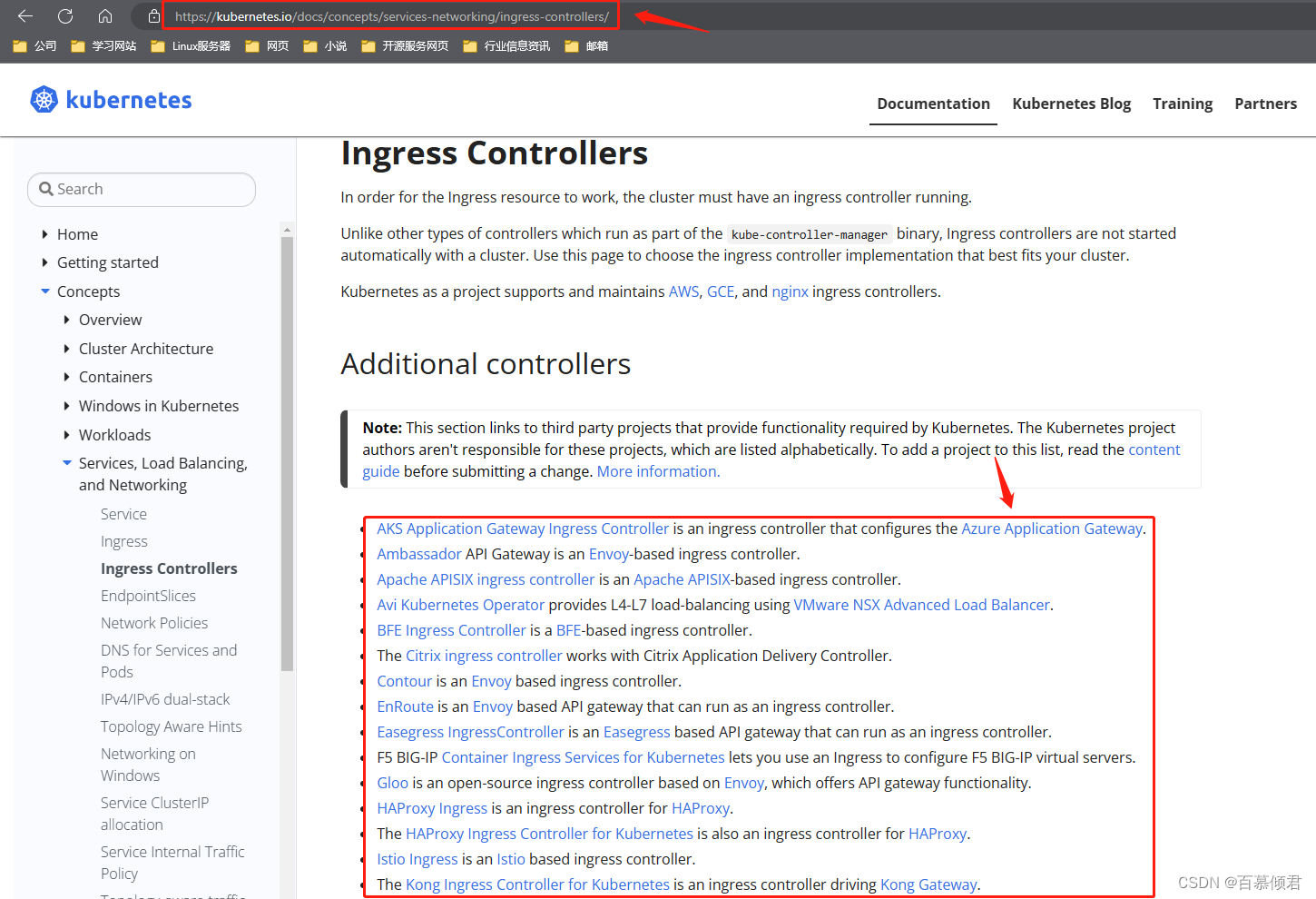Viewport: 1316px width, 899px height.
Task: Select Ingress Controllers in sidebar
Action: pos(169,568)
